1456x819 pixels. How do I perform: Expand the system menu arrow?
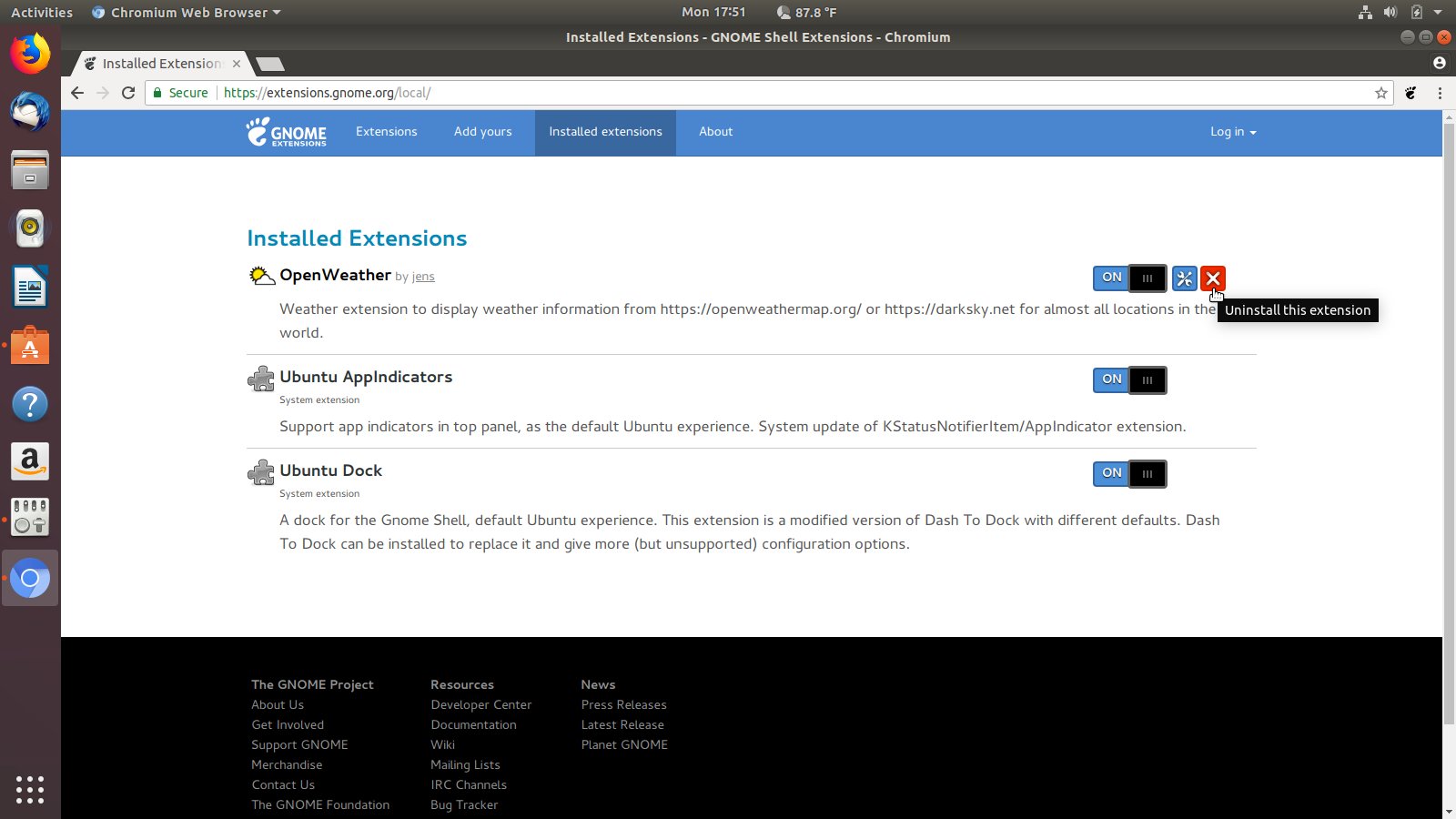click(x=1438, y=13)
